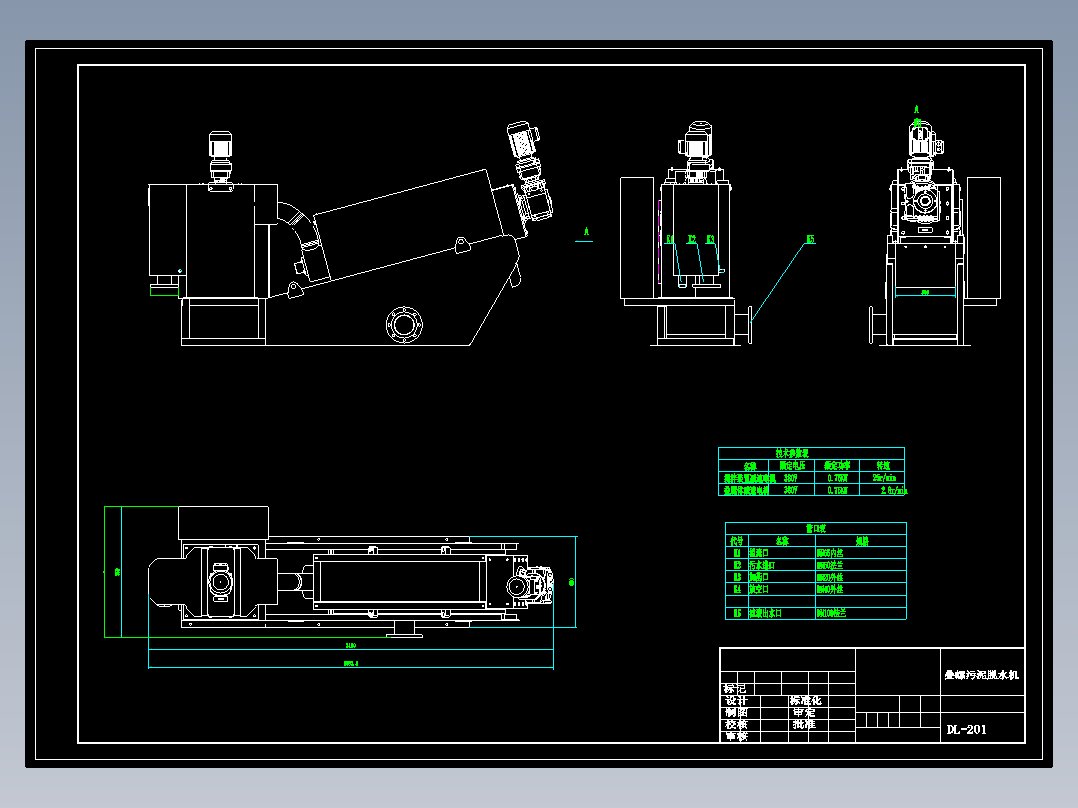Click the 审核 label in the title block
The height and width of the screenshot is (808, 1078).
736,736
